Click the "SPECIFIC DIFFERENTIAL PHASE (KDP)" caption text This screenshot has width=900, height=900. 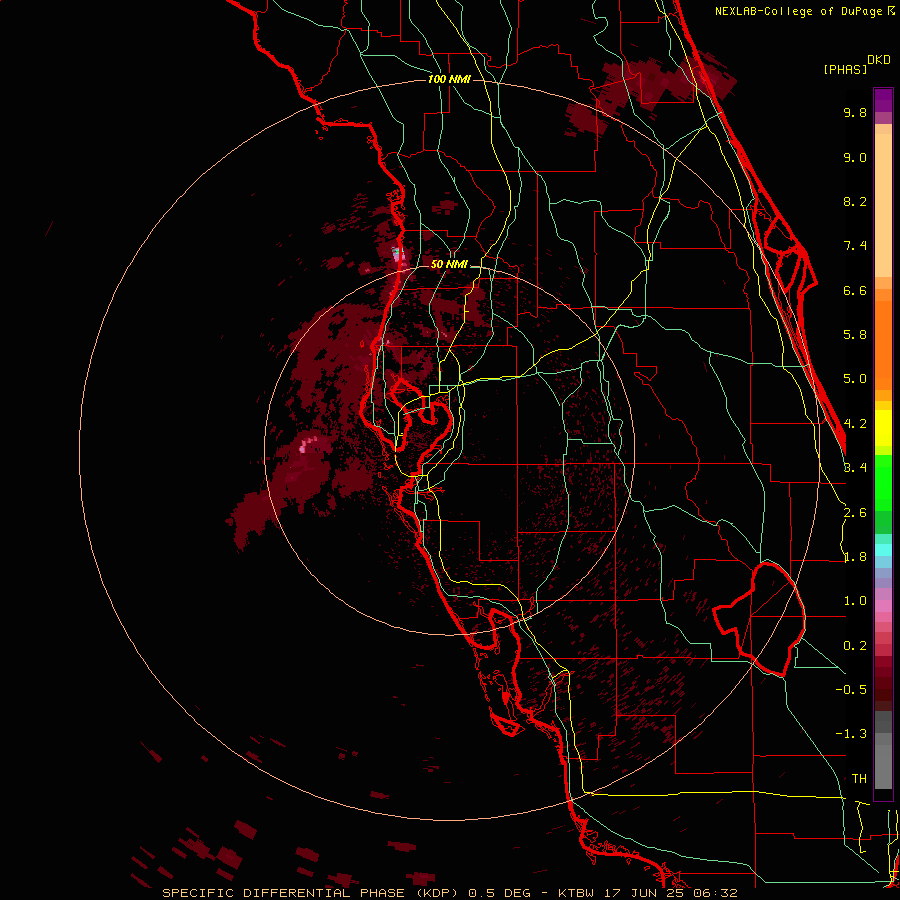coord(310,893)
